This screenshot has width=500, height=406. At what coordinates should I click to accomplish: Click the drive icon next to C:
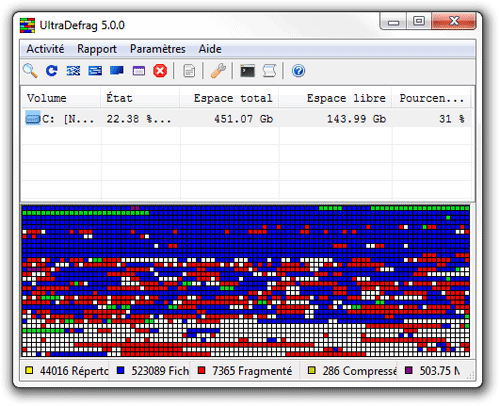(x=33, y=119)
